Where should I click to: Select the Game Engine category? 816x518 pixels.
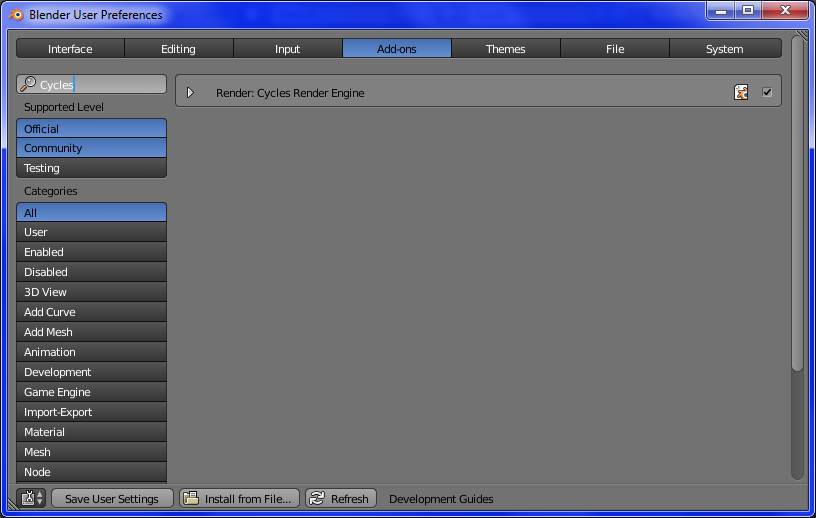(x=92, y=392)
